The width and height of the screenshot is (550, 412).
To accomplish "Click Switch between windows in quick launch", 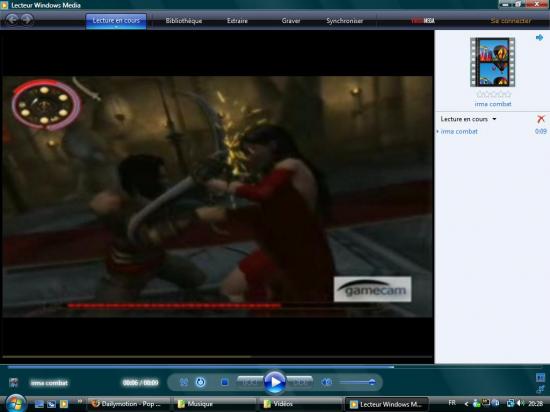I will click(51, 404).
